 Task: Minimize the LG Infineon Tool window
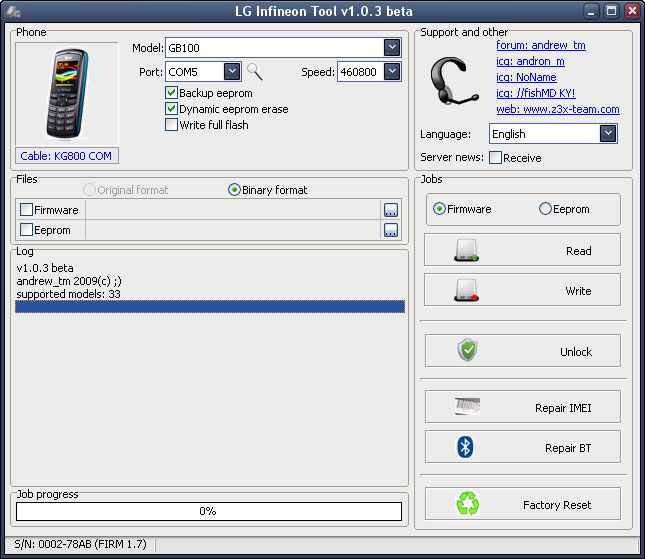[591, 11]
